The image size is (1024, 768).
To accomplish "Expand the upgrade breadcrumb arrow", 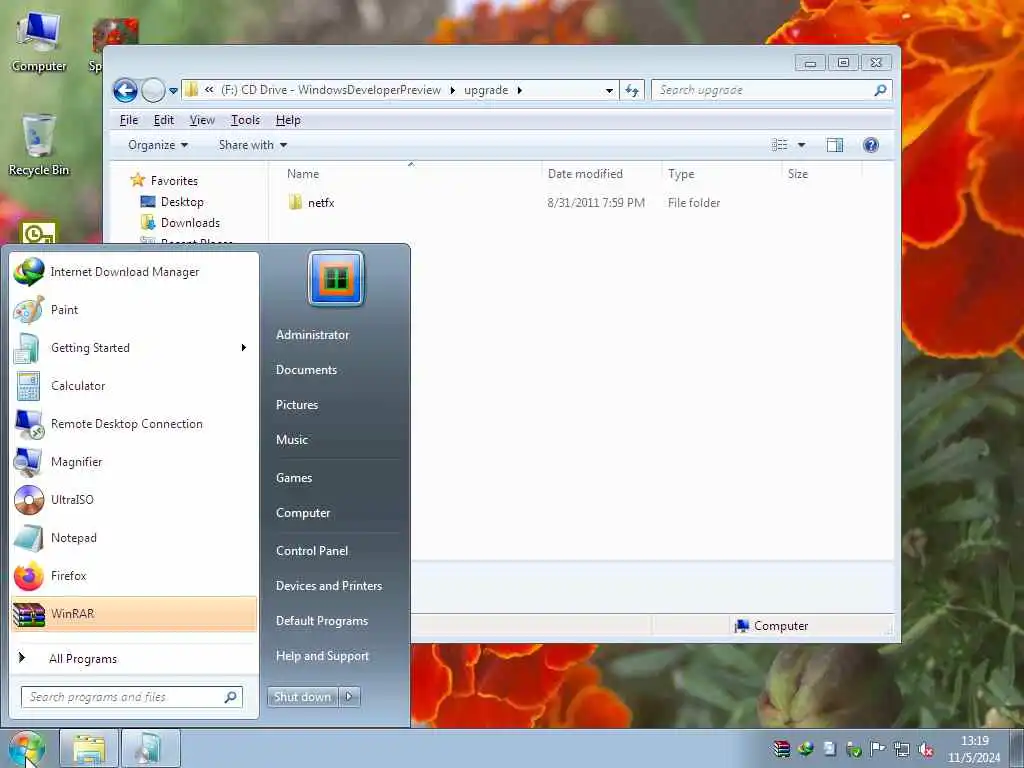I will [x=520, y=90].
